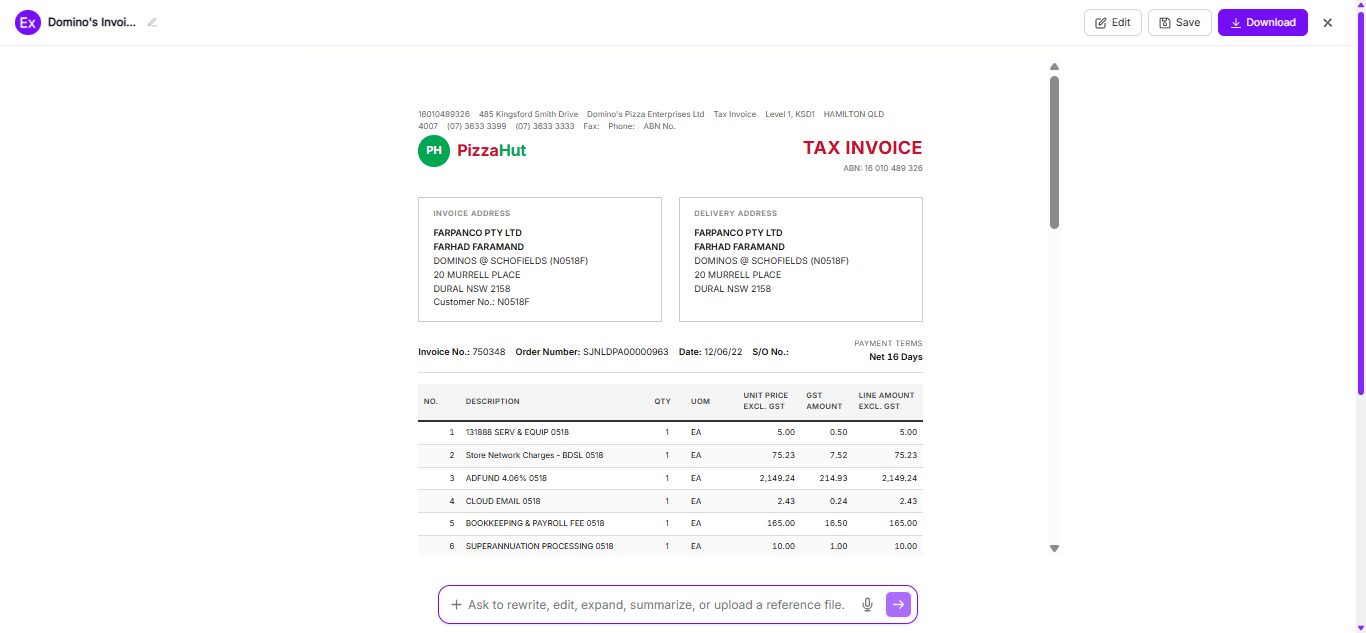The image size is (1366, 633).
Task: Click Customer No.: N0518F line
Action: (x=481, y=302)
